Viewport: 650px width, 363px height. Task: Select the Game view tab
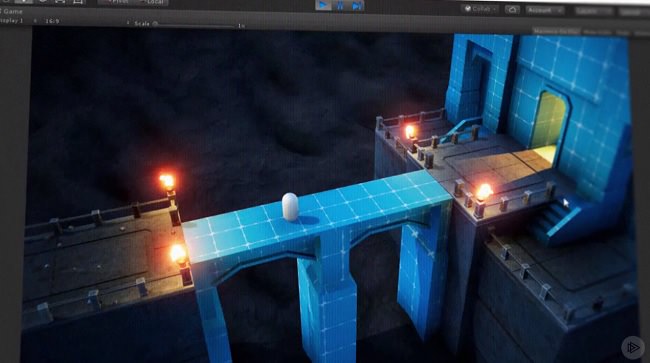click(11, 11)
